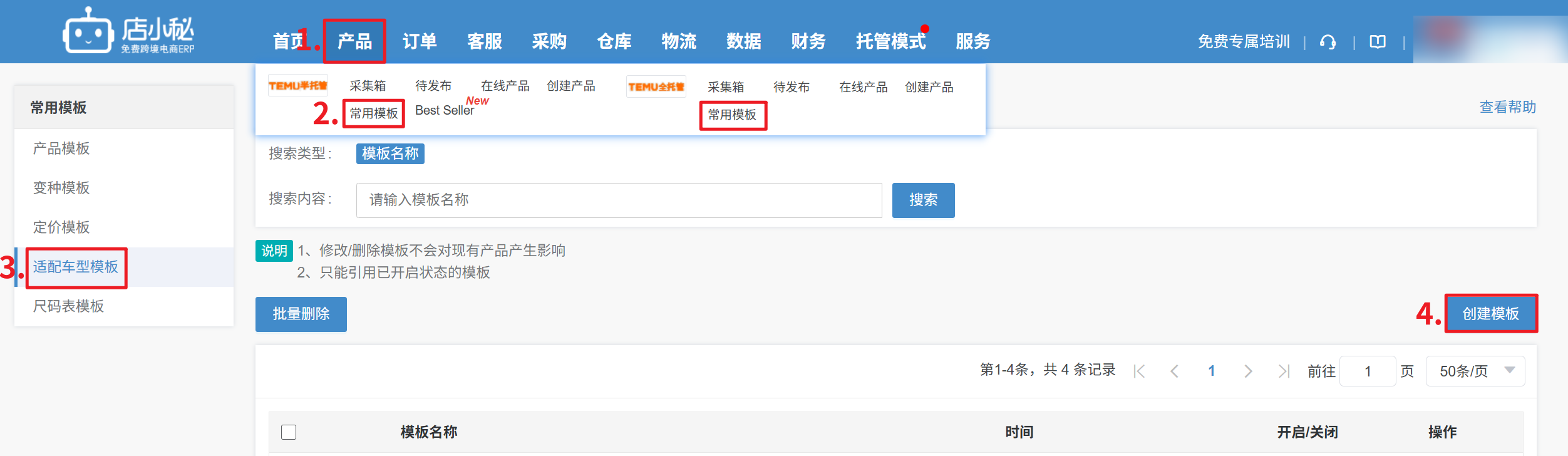Screen dimensions: 1568x456
Task: Click the 模板名称 column header
Action: point(429,432)
